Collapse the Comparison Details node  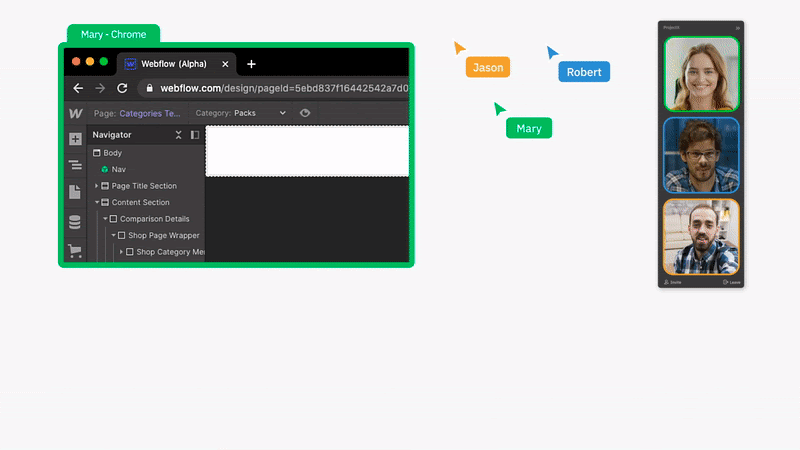pos(105,219)
